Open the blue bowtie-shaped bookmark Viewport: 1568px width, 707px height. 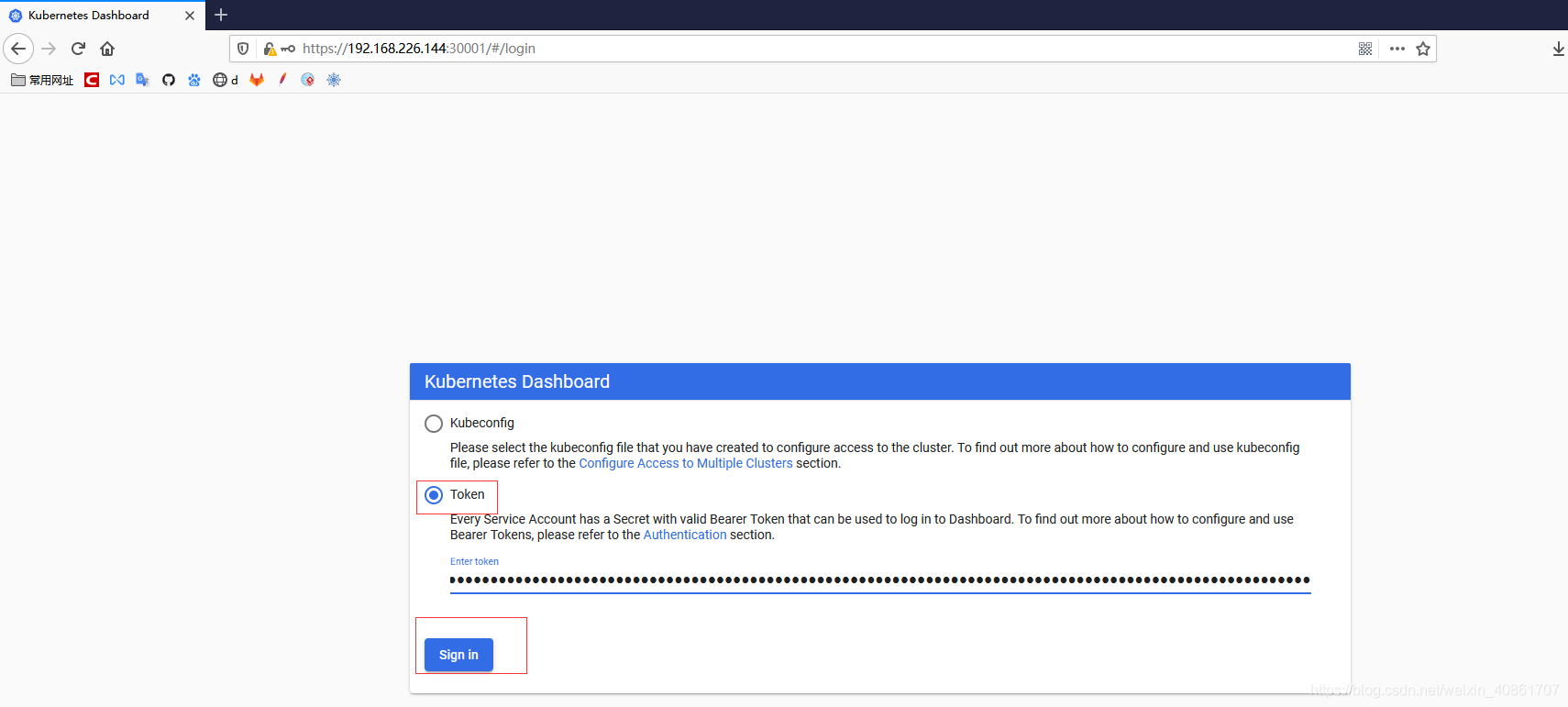[117, 80]
